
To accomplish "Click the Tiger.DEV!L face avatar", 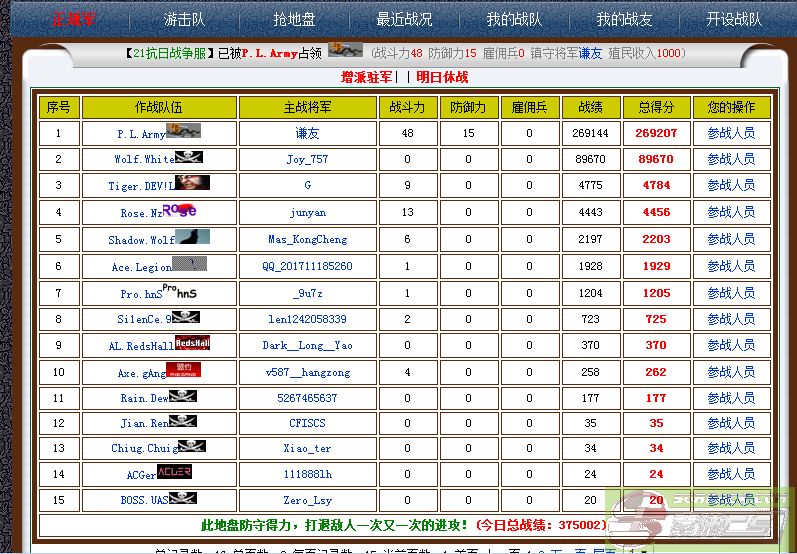I will 192,183.
